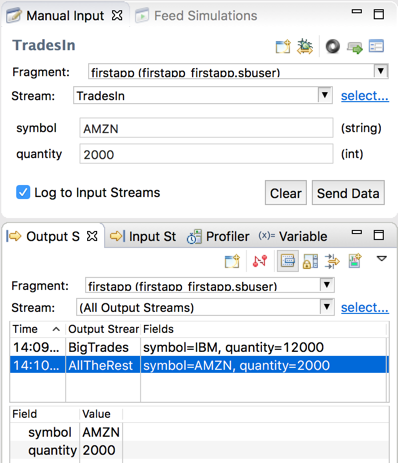Click the bug-with-arrows icon in TradesIn toolbar

(305, 46)
